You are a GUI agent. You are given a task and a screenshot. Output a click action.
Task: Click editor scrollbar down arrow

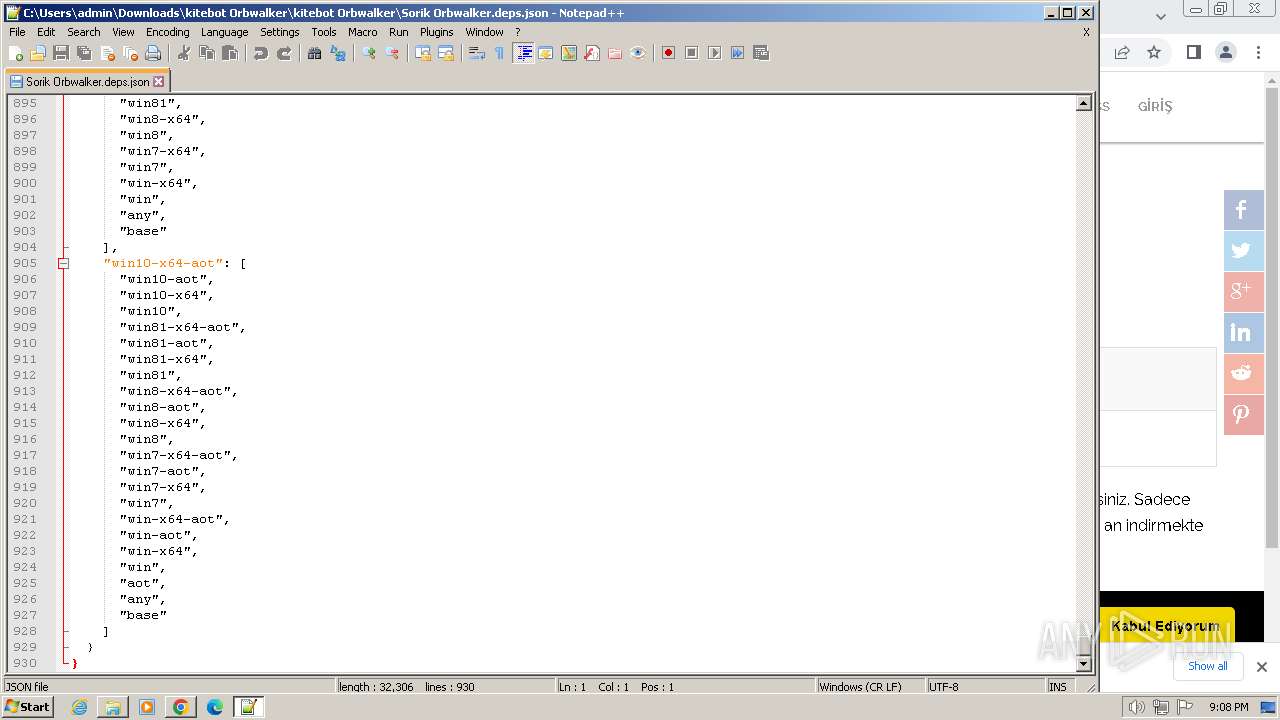point(1084,664)
